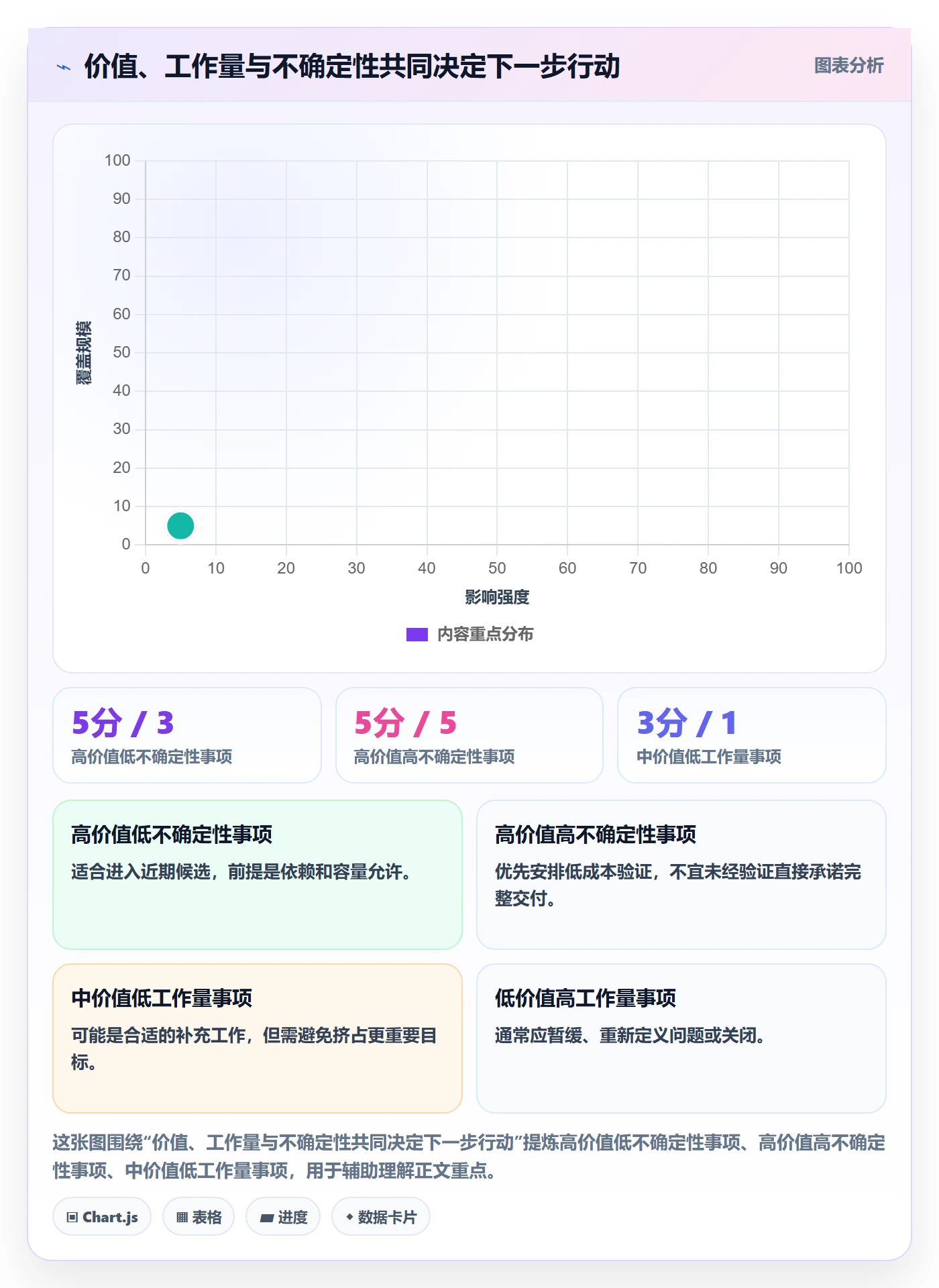Click the 影响强度 x-axis title
Screen dimensions: 939x1288
497,597
